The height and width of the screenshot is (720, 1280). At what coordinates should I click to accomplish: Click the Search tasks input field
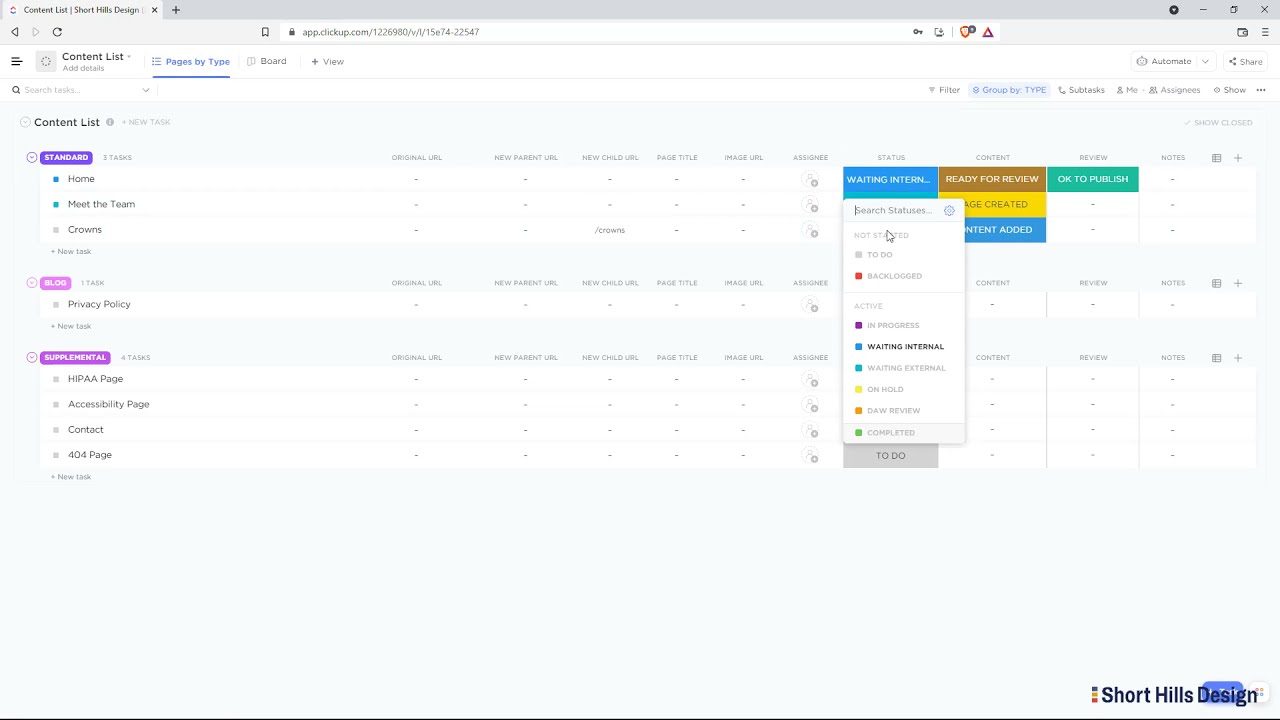pyautogui.click(x=80, y=90)
